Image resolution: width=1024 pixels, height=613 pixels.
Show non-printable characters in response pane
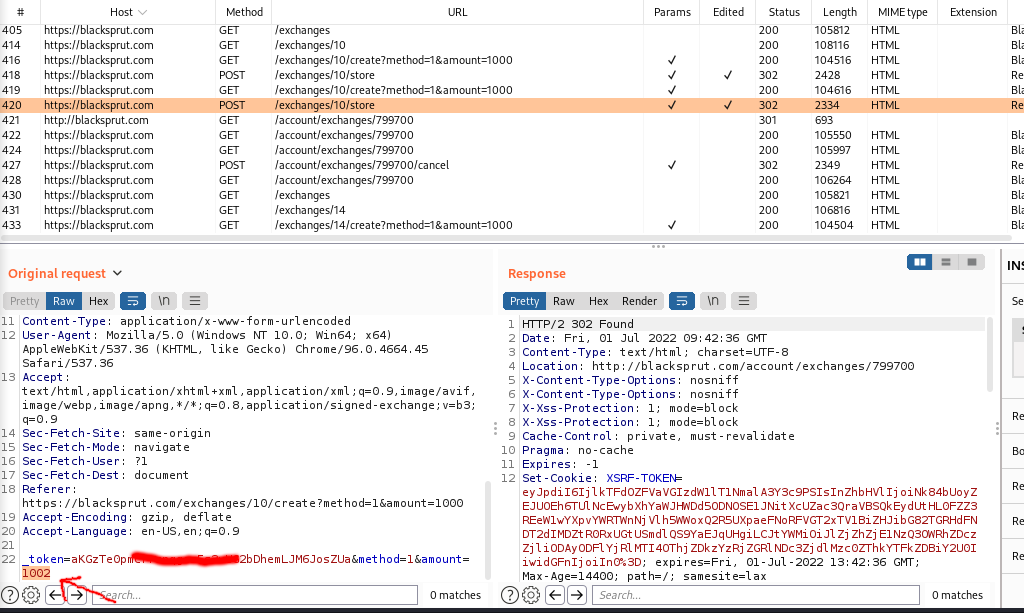713,301
